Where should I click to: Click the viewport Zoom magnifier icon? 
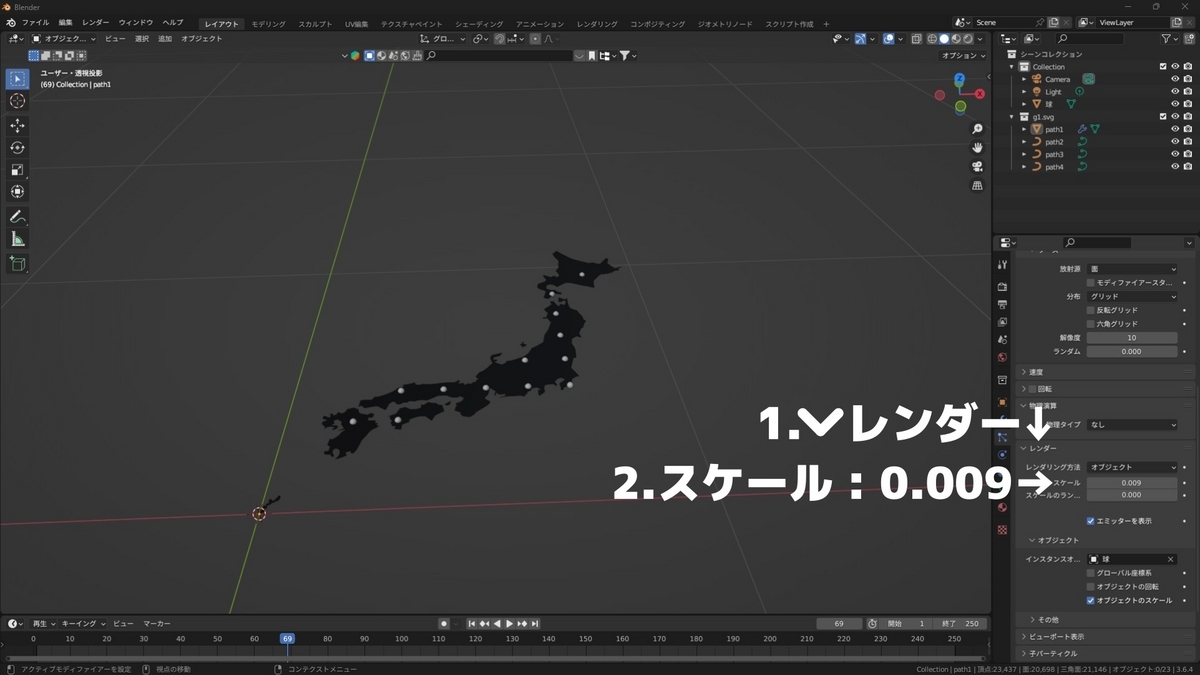click(977, 128)
